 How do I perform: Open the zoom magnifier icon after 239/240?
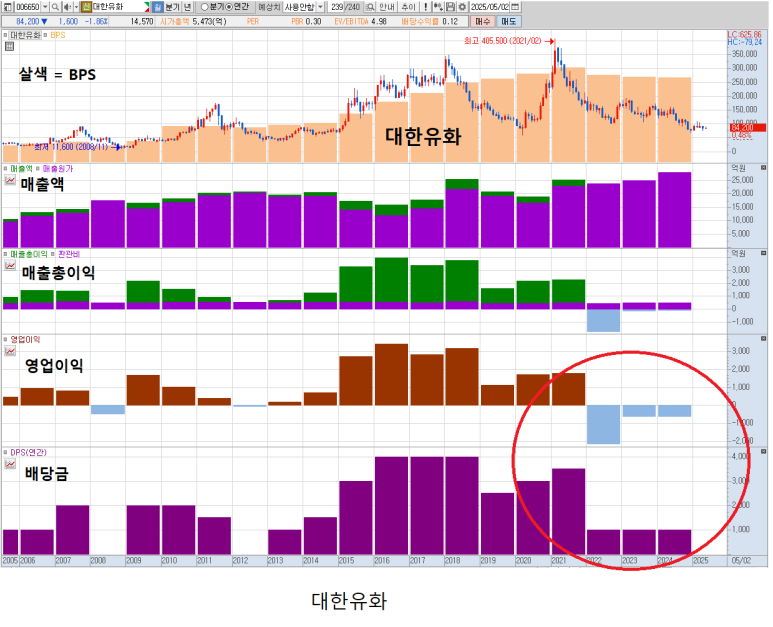(x=370, y=7)
